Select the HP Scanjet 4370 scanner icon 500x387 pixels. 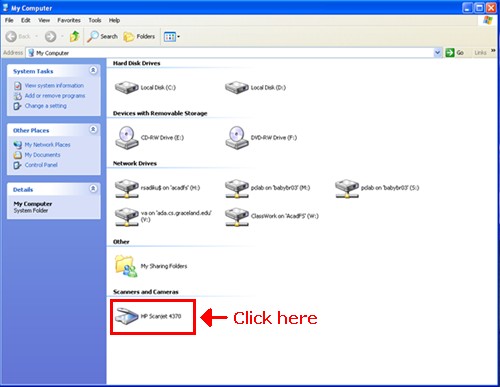(127, 316)
